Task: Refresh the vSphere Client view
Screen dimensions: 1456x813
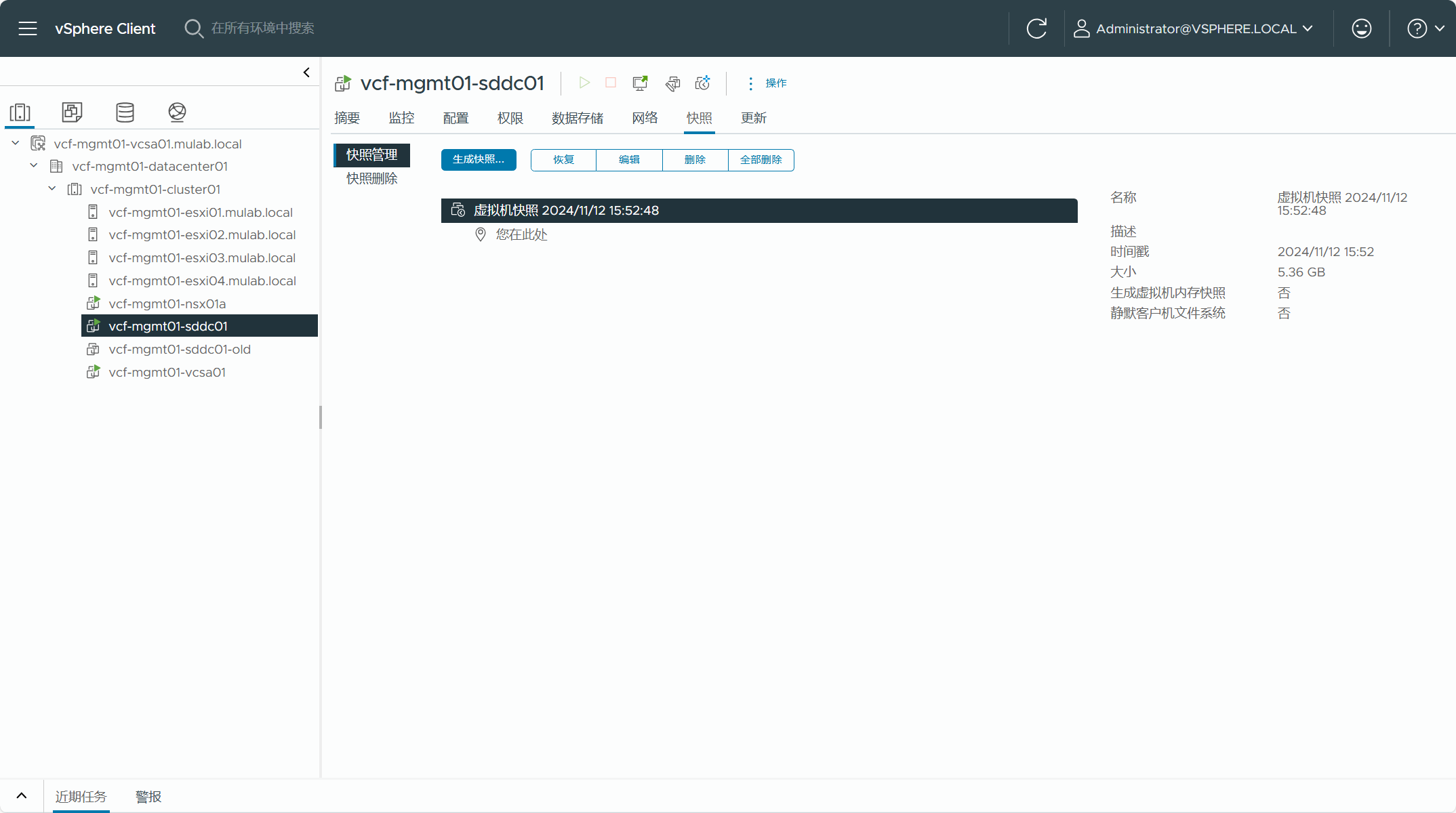Action: pos(1036,28)
